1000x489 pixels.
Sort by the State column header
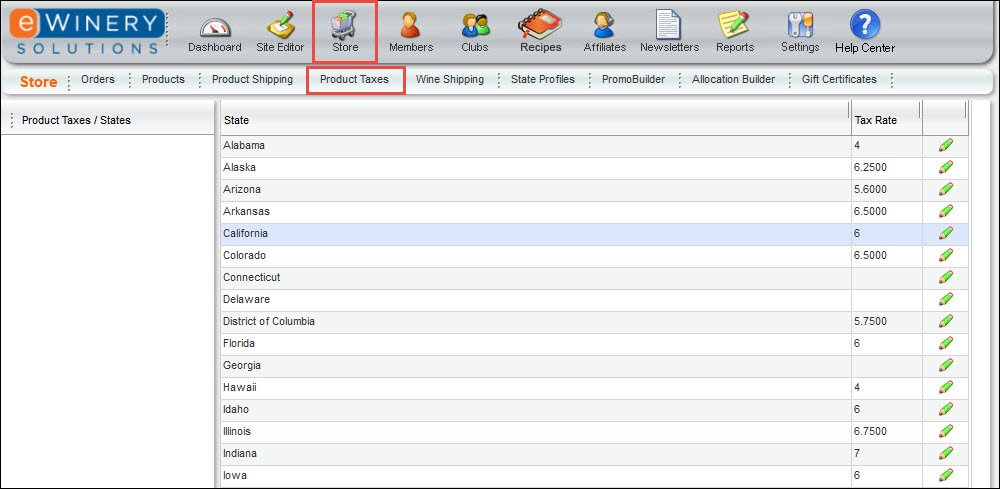(533, 121)
